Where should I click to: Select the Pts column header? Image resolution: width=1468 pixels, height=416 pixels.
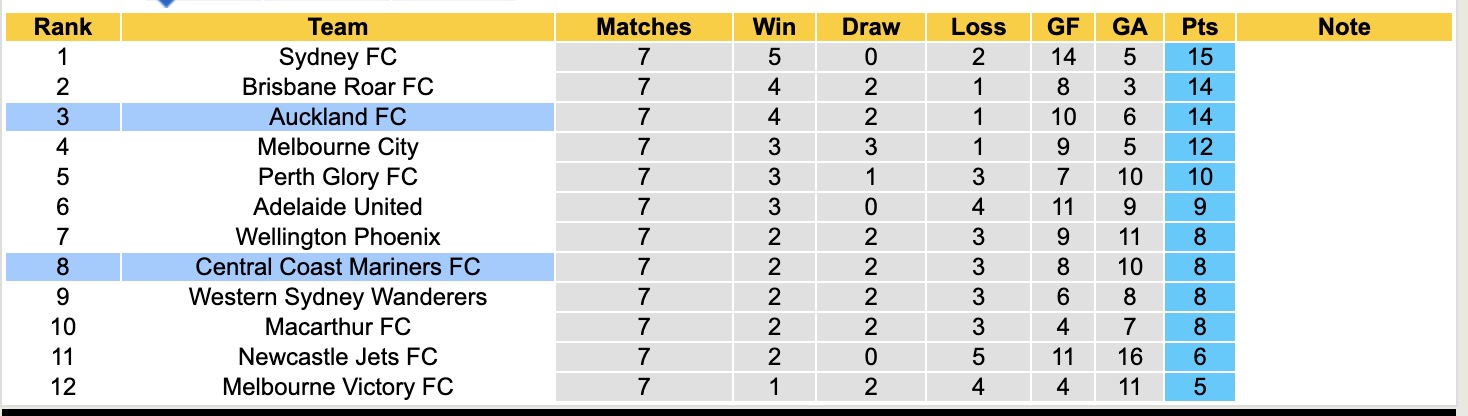point(1200,27)
